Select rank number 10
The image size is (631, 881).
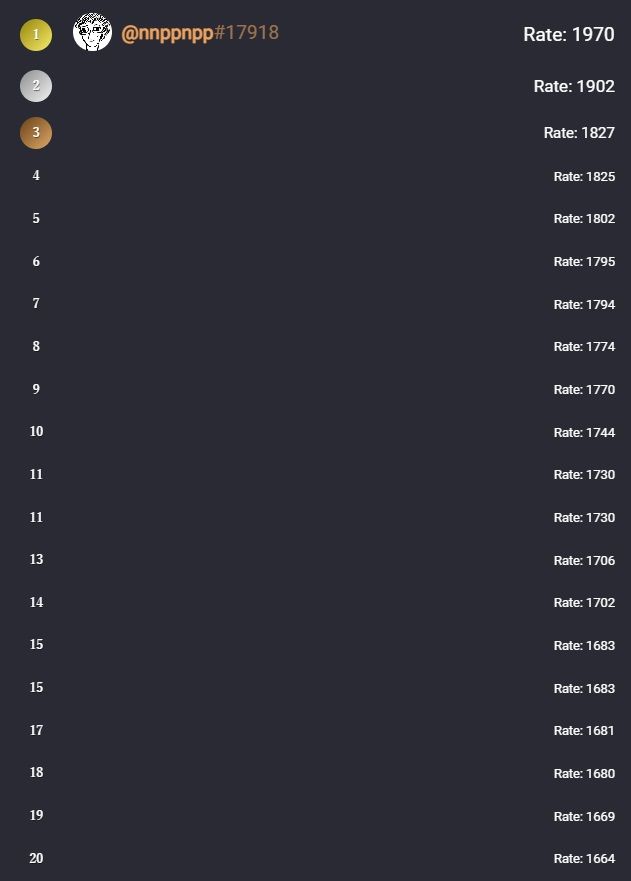pos(36,432)
